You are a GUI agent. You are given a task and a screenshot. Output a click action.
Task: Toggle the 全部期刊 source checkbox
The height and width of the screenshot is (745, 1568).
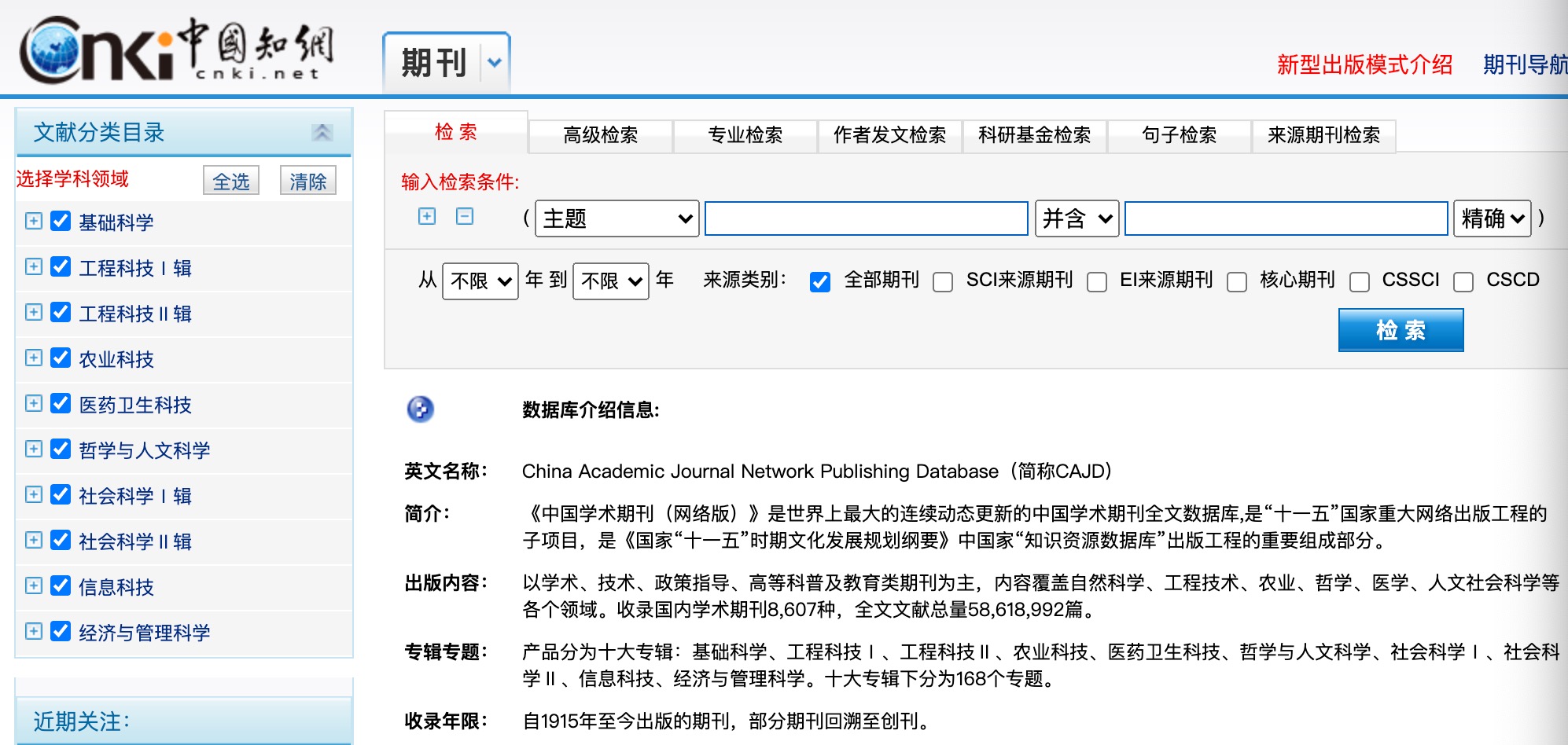tap(820, 281)
